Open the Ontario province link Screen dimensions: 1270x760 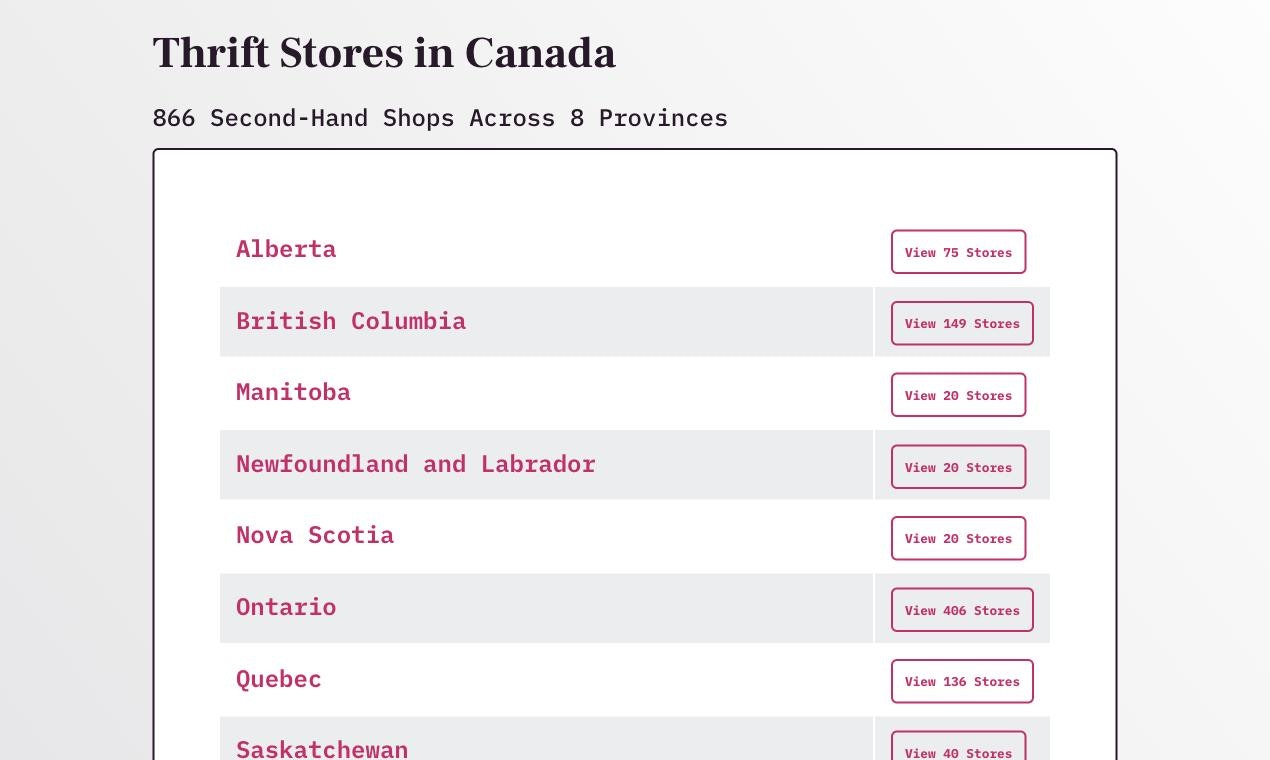coord(286,607)
